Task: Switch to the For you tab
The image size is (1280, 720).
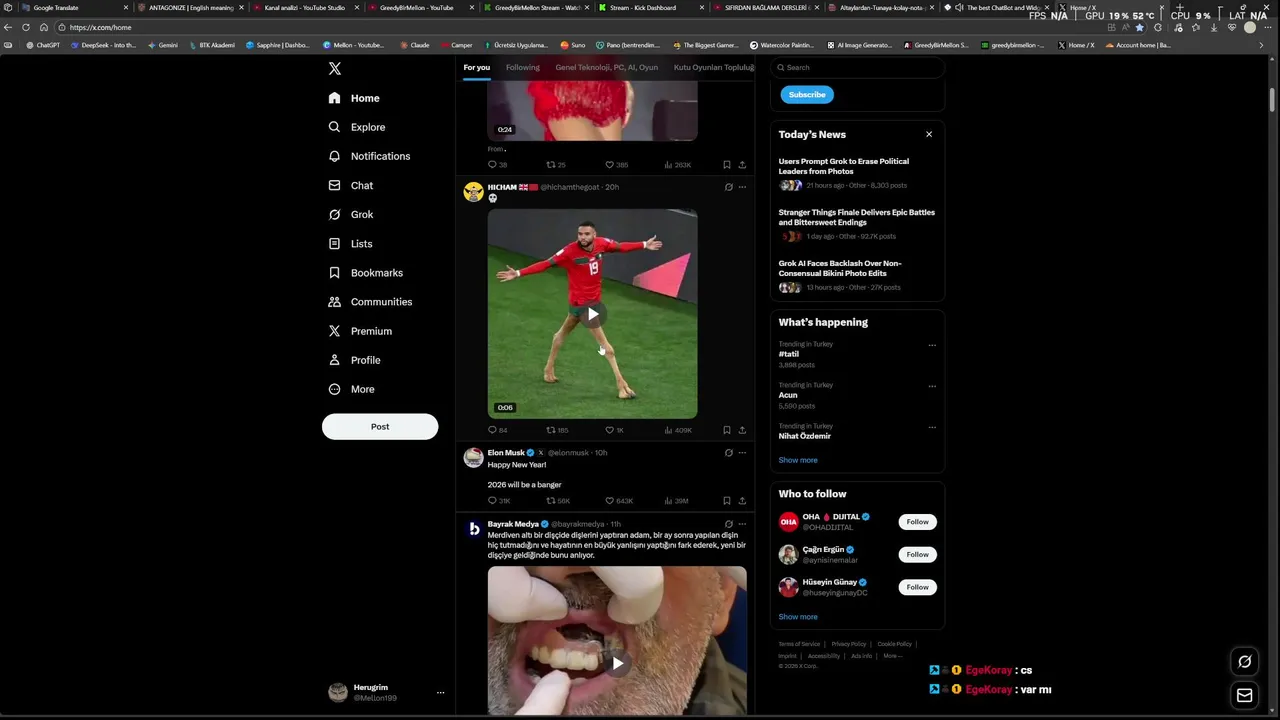Action: (476, 67)
